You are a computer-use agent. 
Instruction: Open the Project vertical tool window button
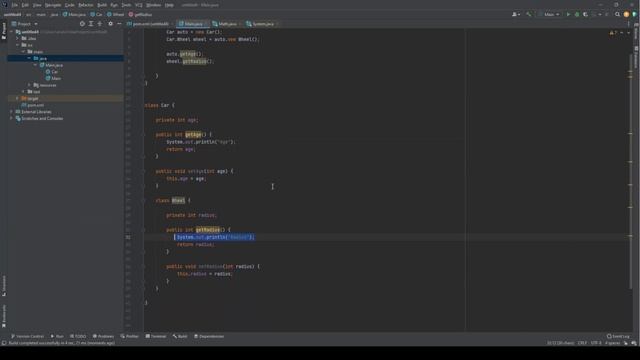[4, 31]
